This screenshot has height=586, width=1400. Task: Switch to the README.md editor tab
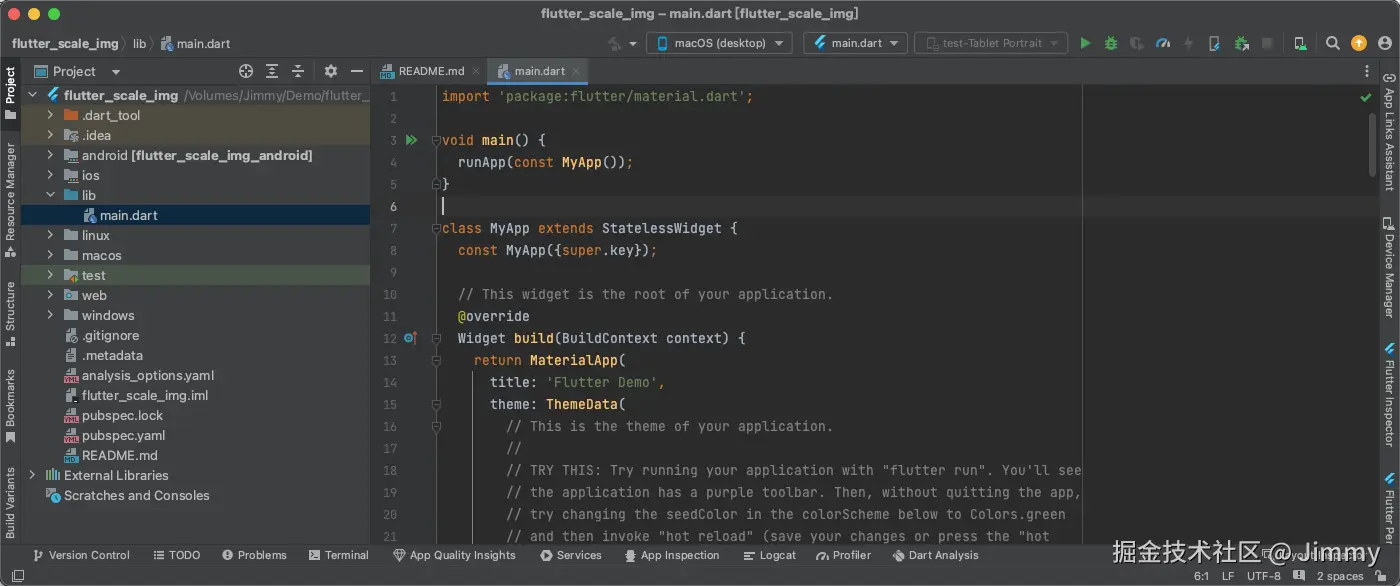coord(431,71)
